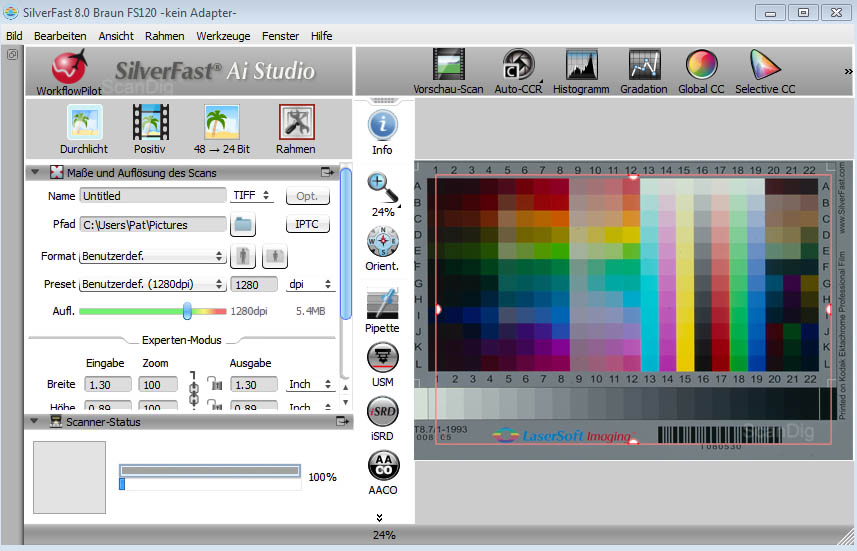Activate the iSRD dust removal tool
The height and width of the screenshot is (551, 857).
pyautogui.click(x=383, y=419)
